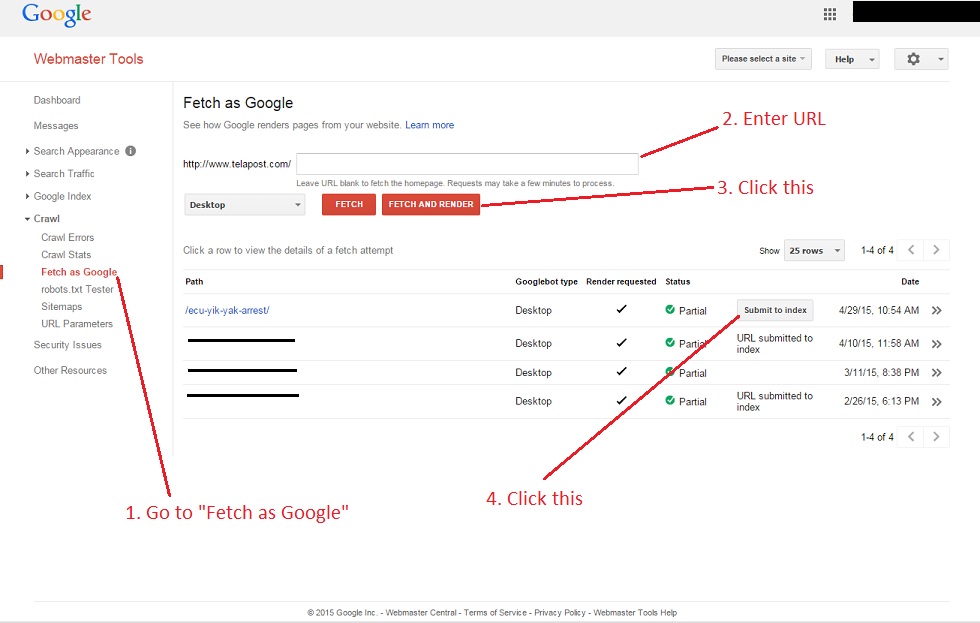Go to next page in bottom pager
The image size is (980, 623).
tap(936, 437)
